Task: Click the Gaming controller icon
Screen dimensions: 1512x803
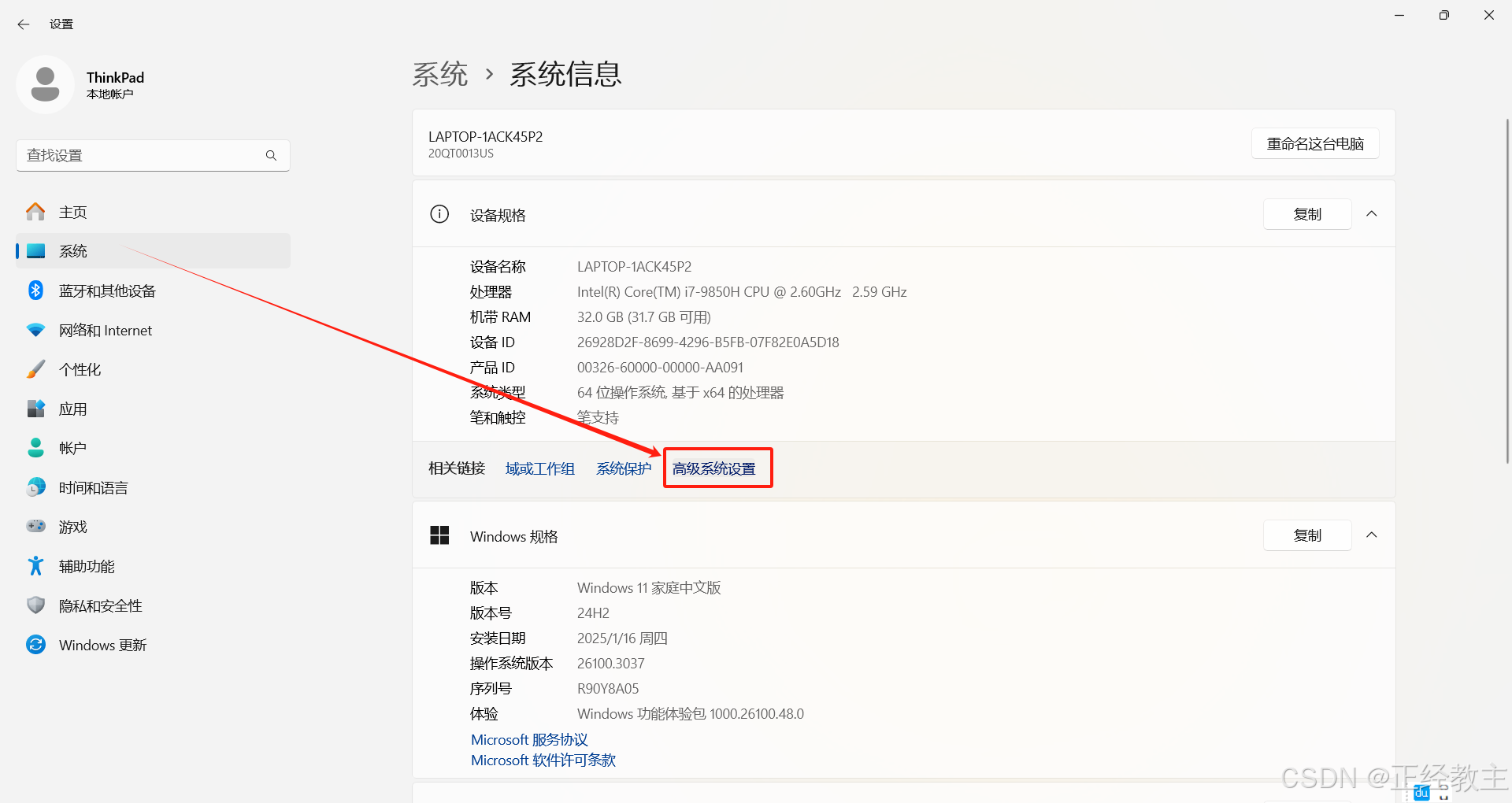Action: (35, 526)
